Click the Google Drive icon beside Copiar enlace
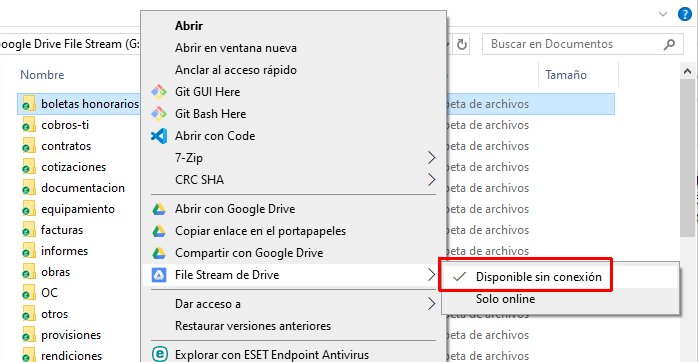Viewport: 698px width, 362px height. coord(159,231)
